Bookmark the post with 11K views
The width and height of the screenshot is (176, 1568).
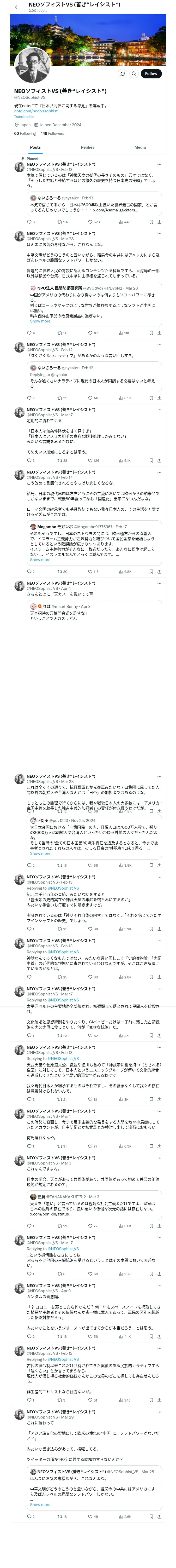(150, 333)
